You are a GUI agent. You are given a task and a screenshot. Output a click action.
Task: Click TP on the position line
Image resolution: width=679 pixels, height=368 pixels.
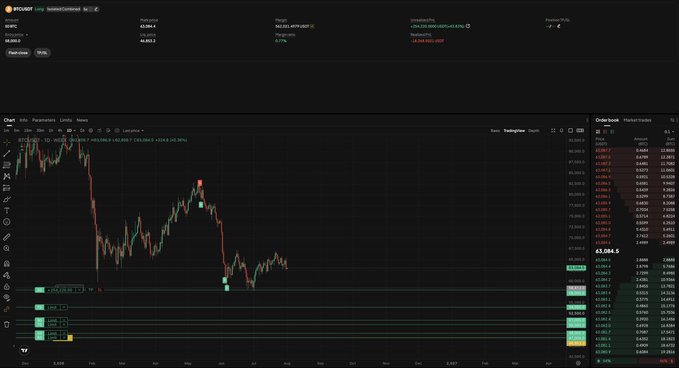click(x=91, y=290)
